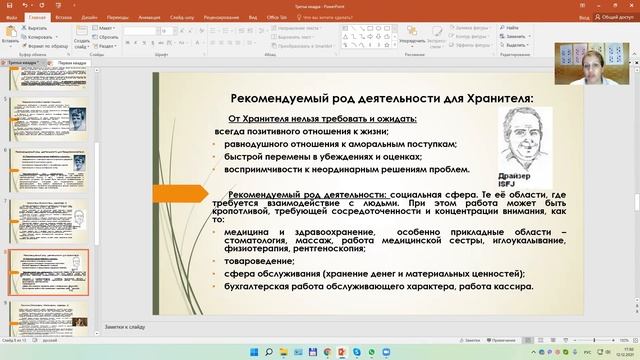Open Направление текста dropdown
The width and height of the screenshot is (640, 360).
click(x=296, y=28)
